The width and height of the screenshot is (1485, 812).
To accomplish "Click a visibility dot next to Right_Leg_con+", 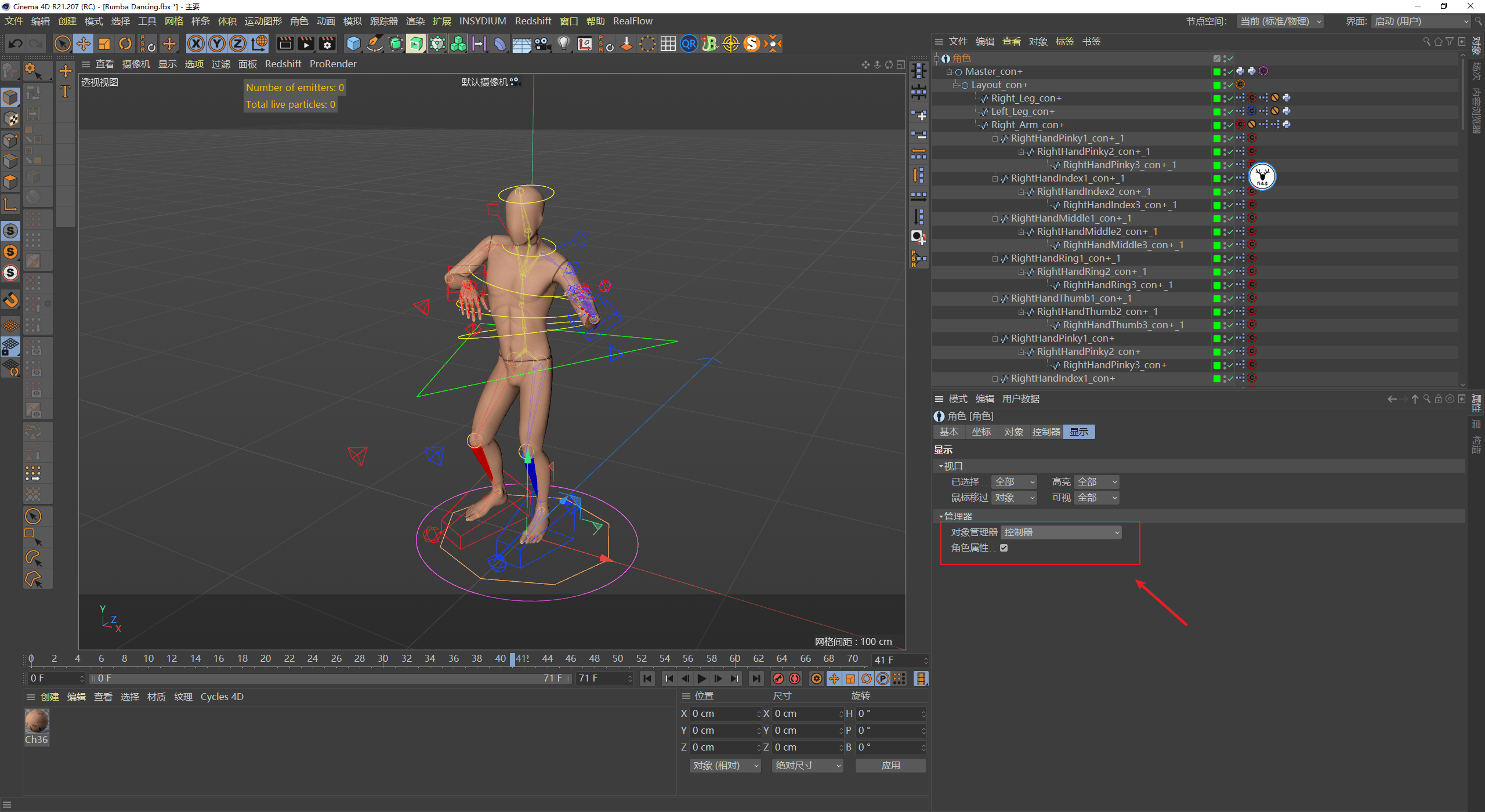I will pyautogui.click(x=1225, y=96).
